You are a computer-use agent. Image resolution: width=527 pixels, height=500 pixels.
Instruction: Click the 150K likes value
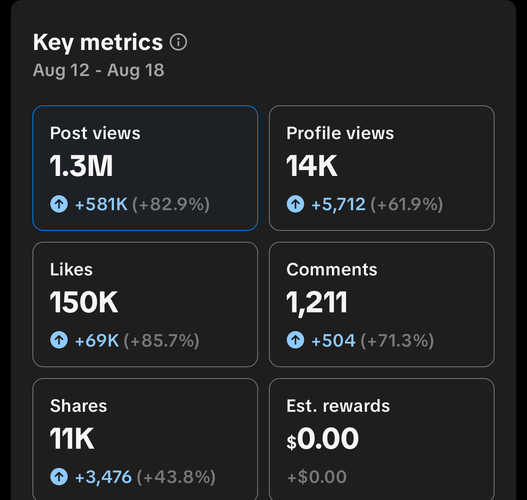point(84,302)
